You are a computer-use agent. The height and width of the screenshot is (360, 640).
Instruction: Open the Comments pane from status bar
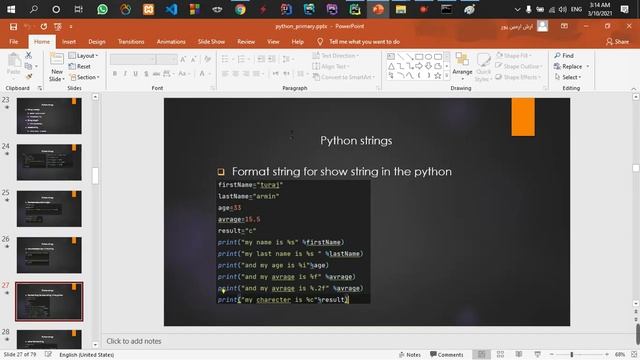pos(447,355)
